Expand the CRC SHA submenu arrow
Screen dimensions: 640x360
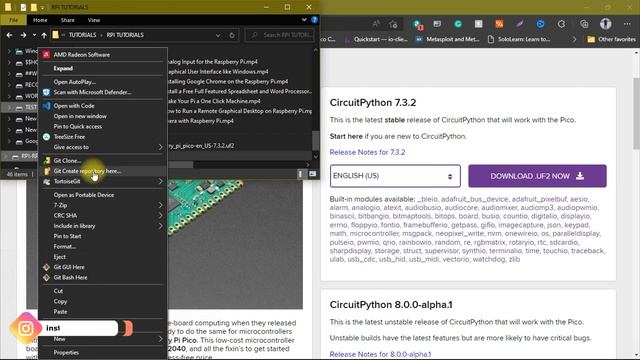click(160, 216)
